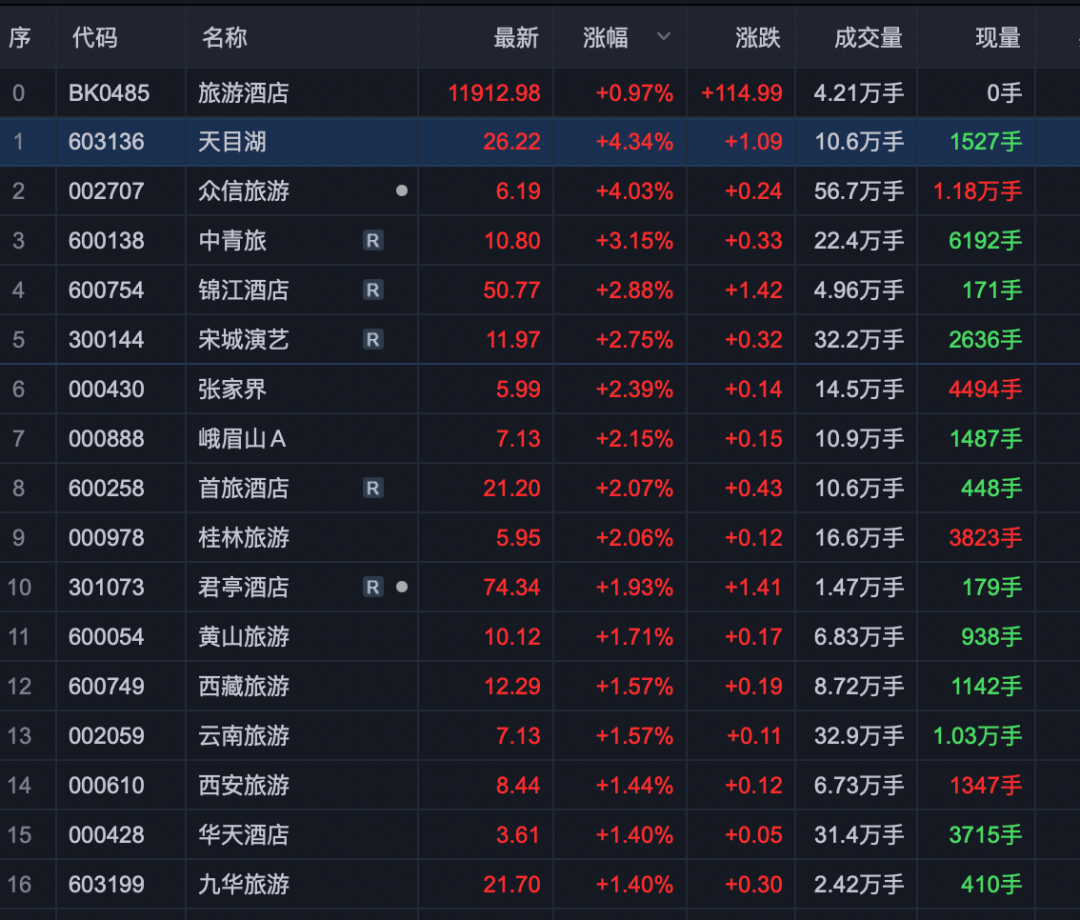Image resolution: width=1080 pixels, height=920 pixels.
Task: Click the code 000610
Action: pyautogui.click(x=106, y=786)
